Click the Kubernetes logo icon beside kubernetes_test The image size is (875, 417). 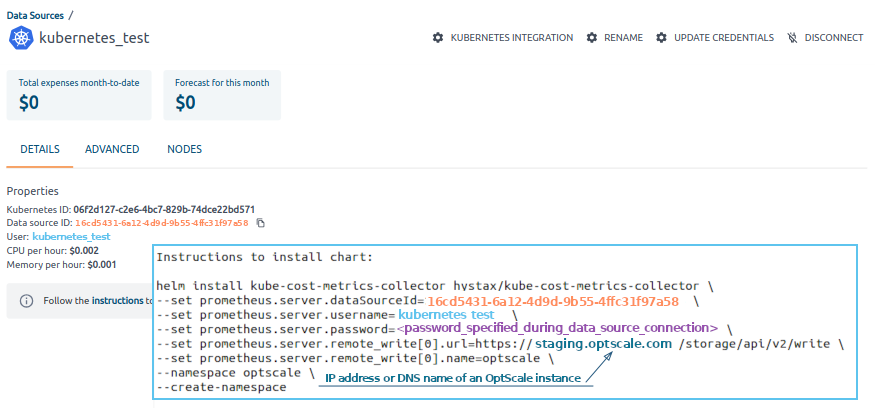(x=21, y=38)
